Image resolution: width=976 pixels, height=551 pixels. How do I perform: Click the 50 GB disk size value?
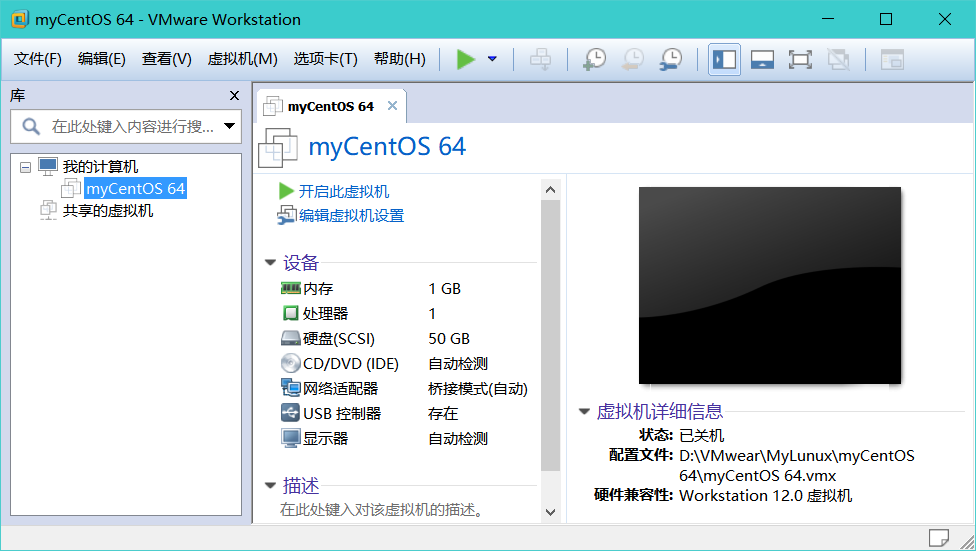449,339
